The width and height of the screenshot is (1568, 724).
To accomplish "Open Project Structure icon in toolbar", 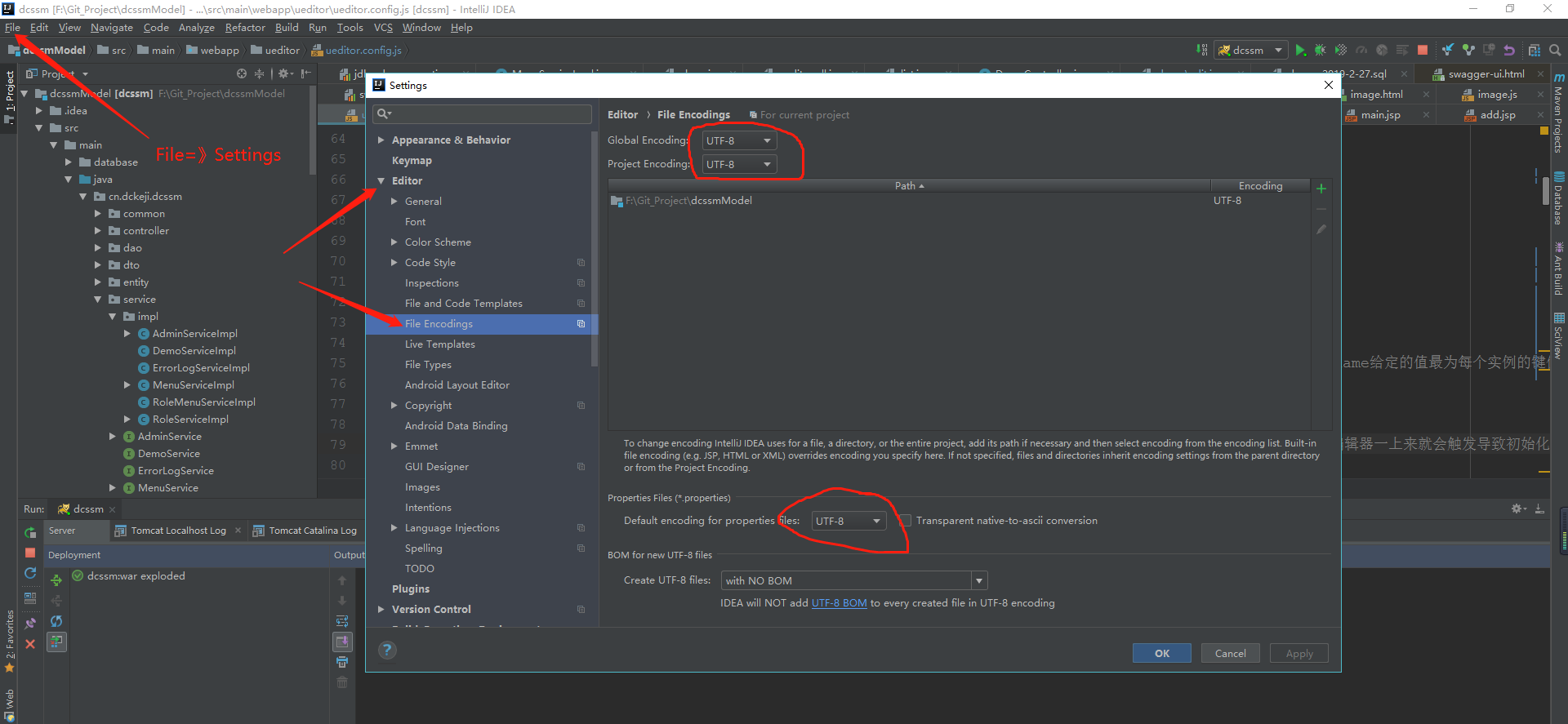I will tap(1535, 51).
